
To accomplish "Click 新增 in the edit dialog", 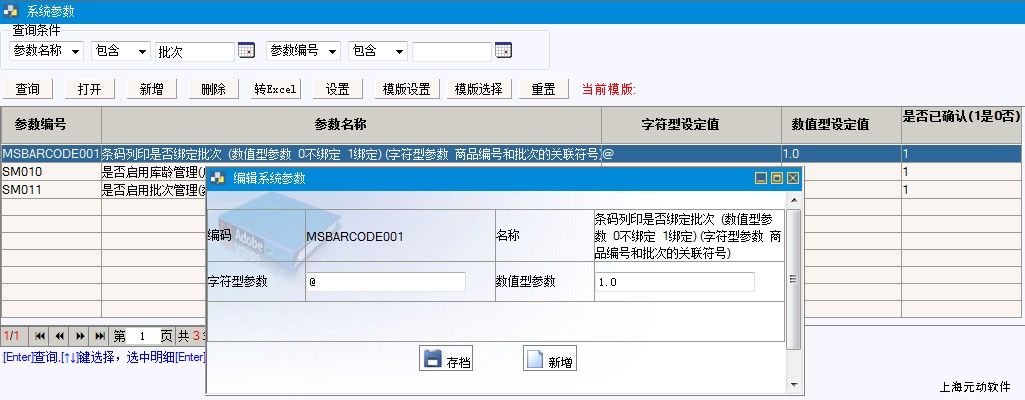I will (549, 360).
